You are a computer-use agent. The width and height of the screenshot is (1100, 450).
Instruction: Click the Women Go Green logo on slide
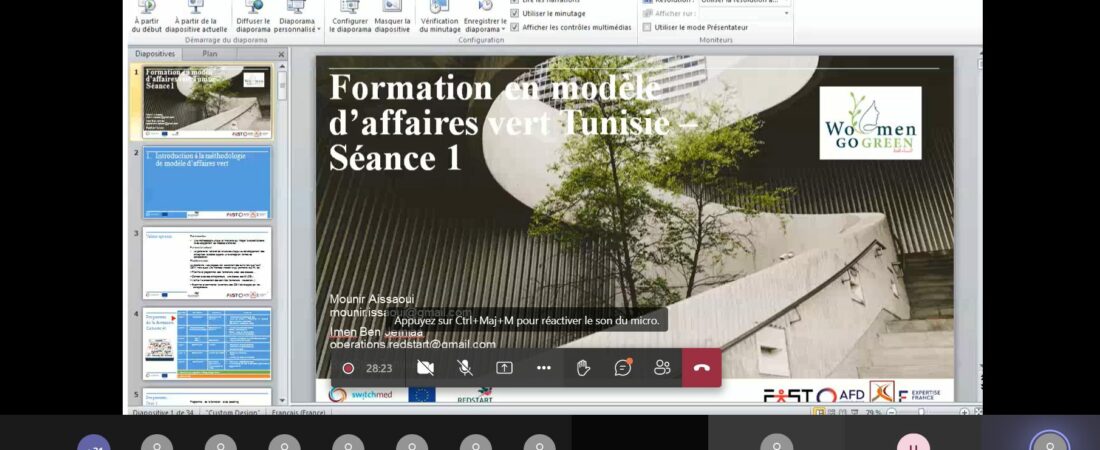pyautogui.click(x=870, y=123)
